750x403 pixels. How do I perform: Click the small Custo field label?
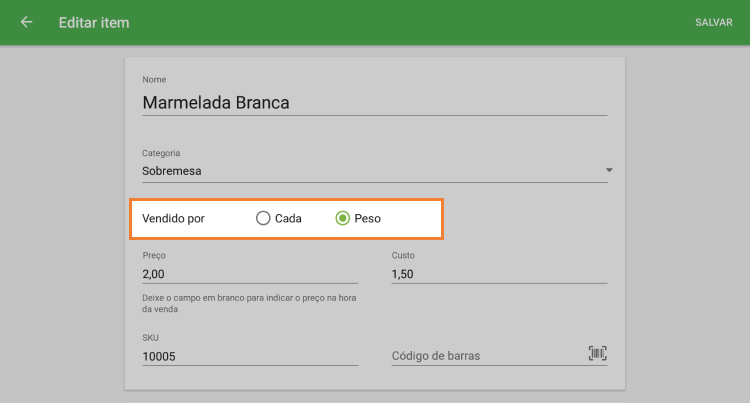pyautogui.click(x=402, y=255)
